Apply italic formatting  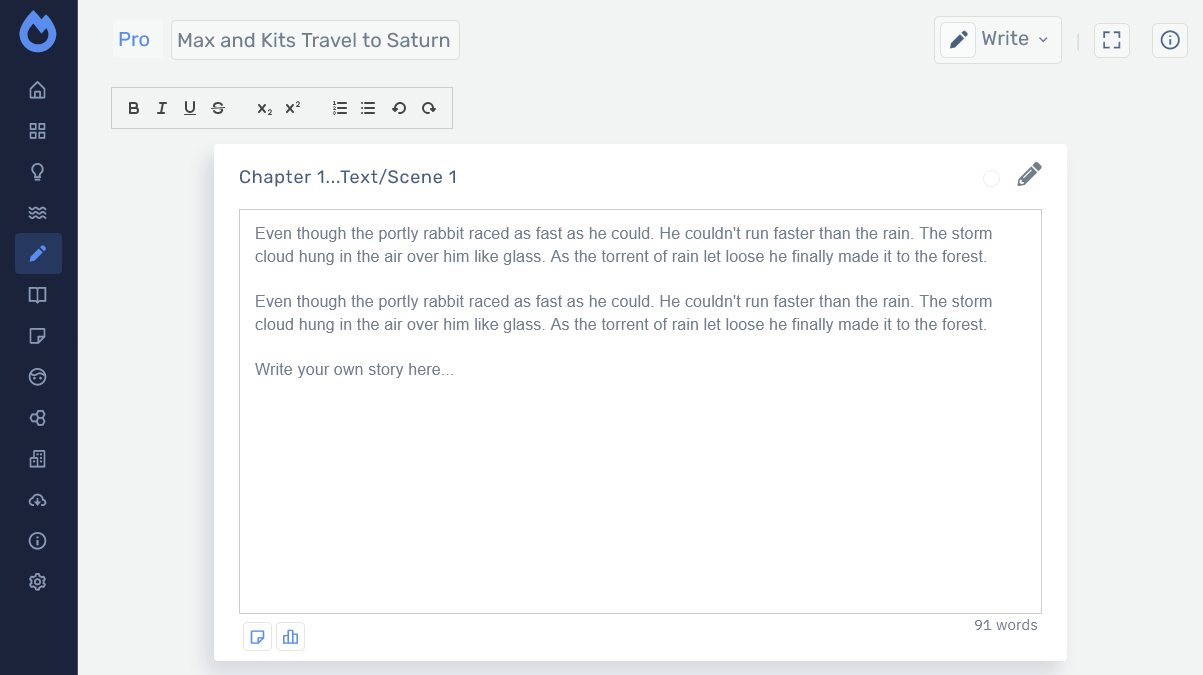tap(162, 109)
